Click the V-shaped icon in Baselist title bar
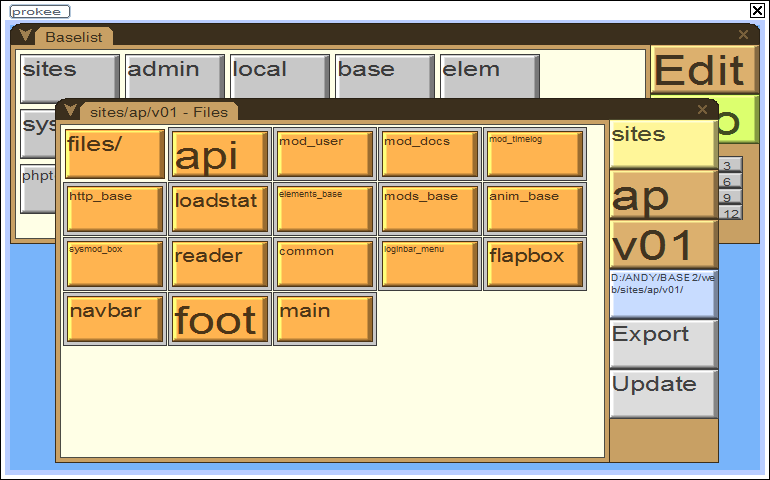Image resolution: width=770 pixels, height=480 pixels. click(x=26, y=35)
